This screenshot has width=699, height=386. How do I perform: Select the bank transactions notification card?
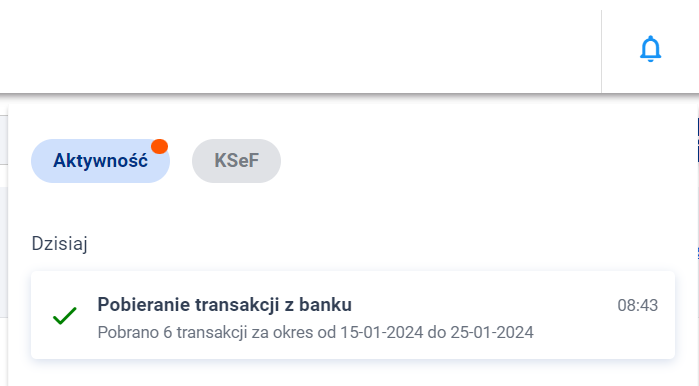353,315
